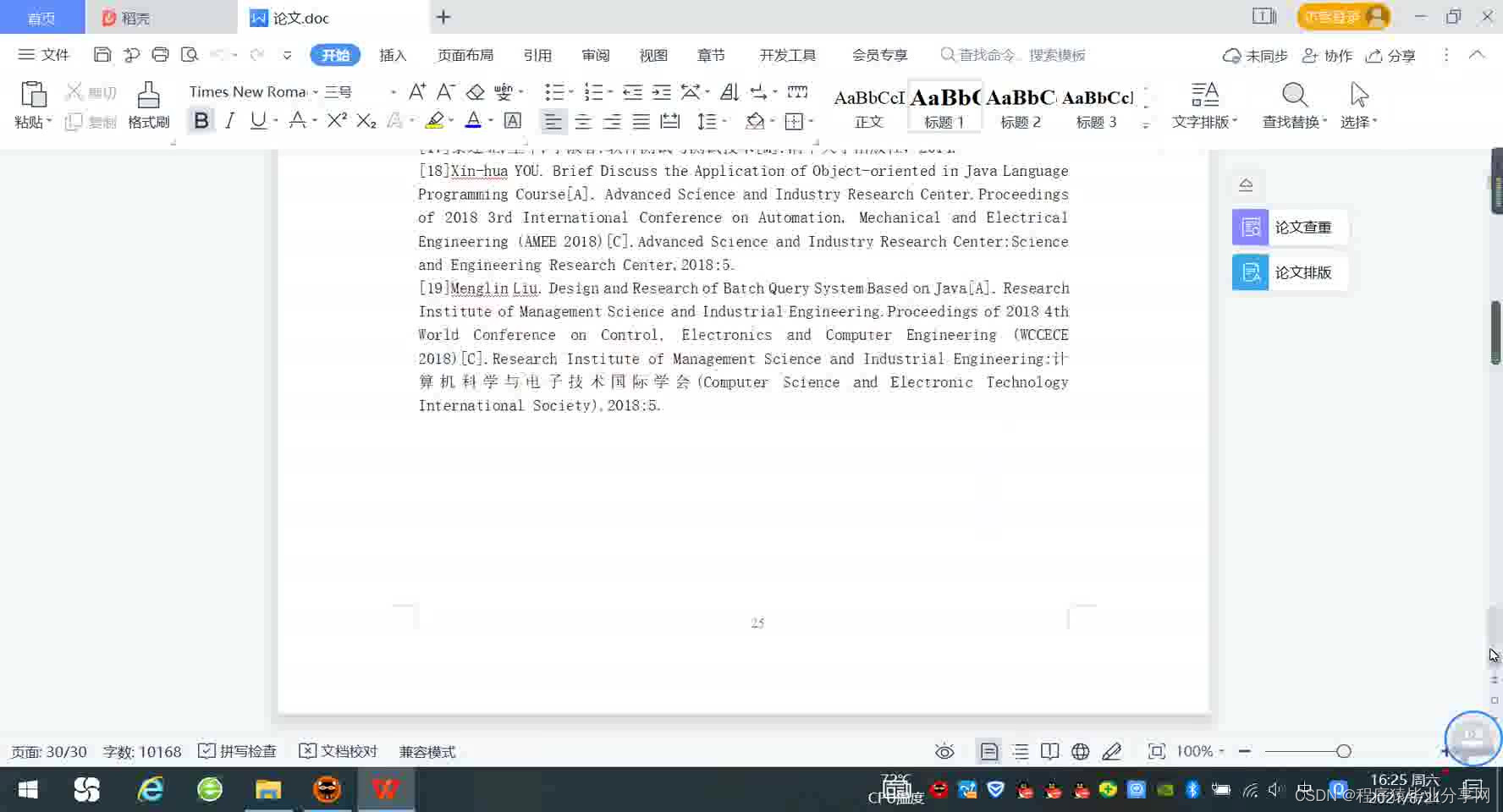Image resolution: width=1503 pixels, height=812 pixels.
Task: Click the blue font color A button
Action: click(x=473, y=121)
